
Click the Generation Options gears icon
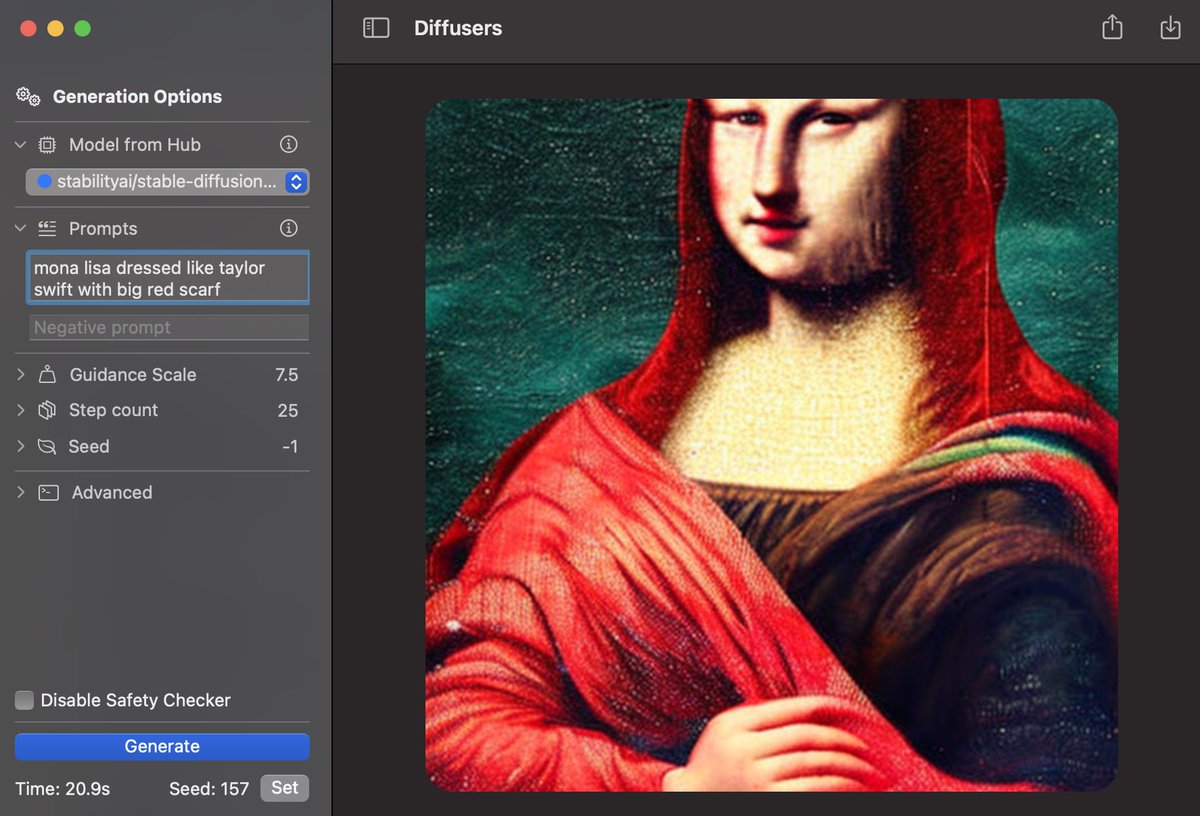click(x=28, y=96)
